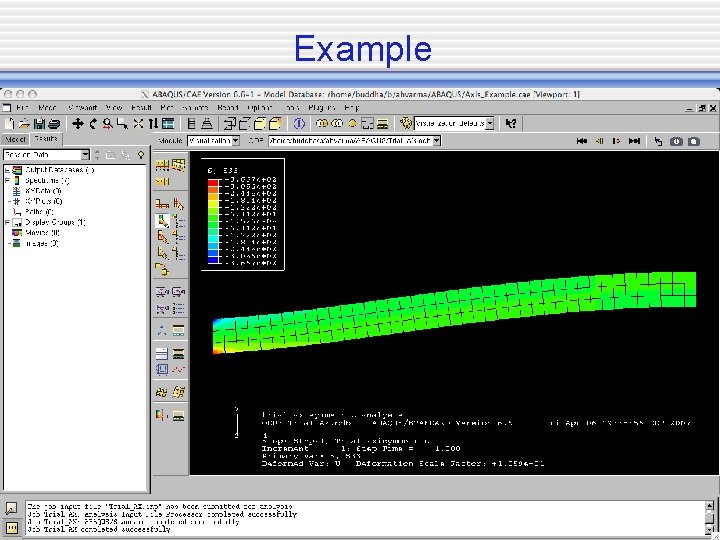Viewport: 720px width, 540px height.
Task: Click the dark blue swatch in legend
Action: [x=213, y=260]
